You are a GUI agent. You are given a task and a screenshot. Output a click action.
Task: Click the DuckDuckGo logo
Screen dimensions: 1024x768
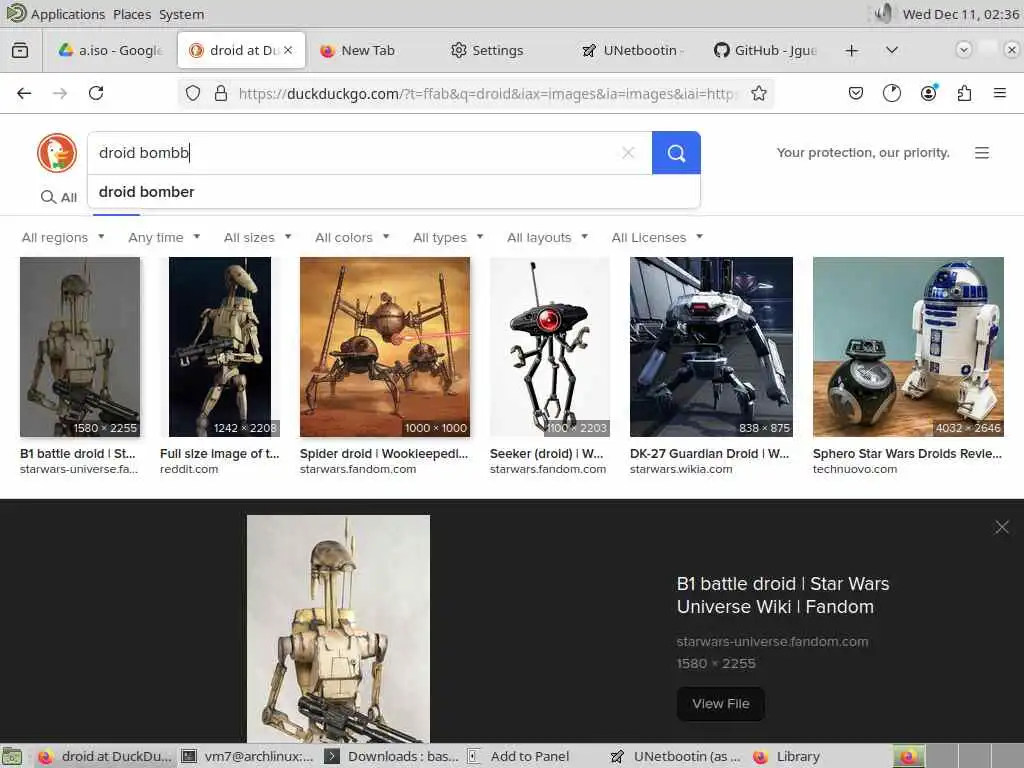coord(57,153)
